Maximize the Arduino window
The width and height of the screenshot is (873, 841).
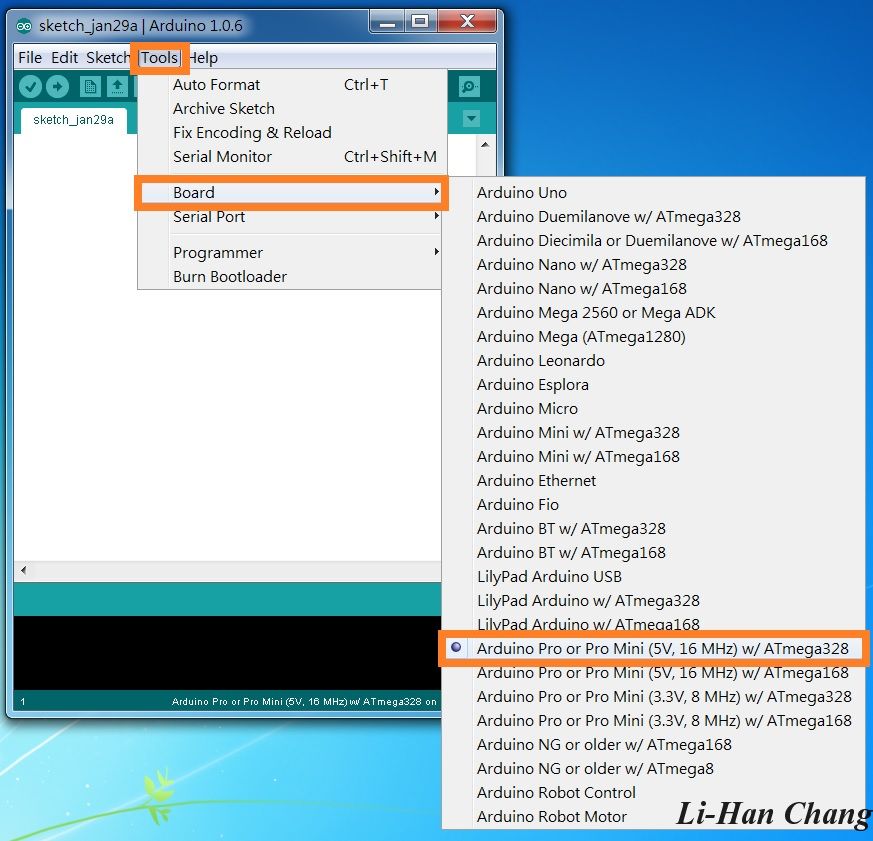tap(420, 21)
